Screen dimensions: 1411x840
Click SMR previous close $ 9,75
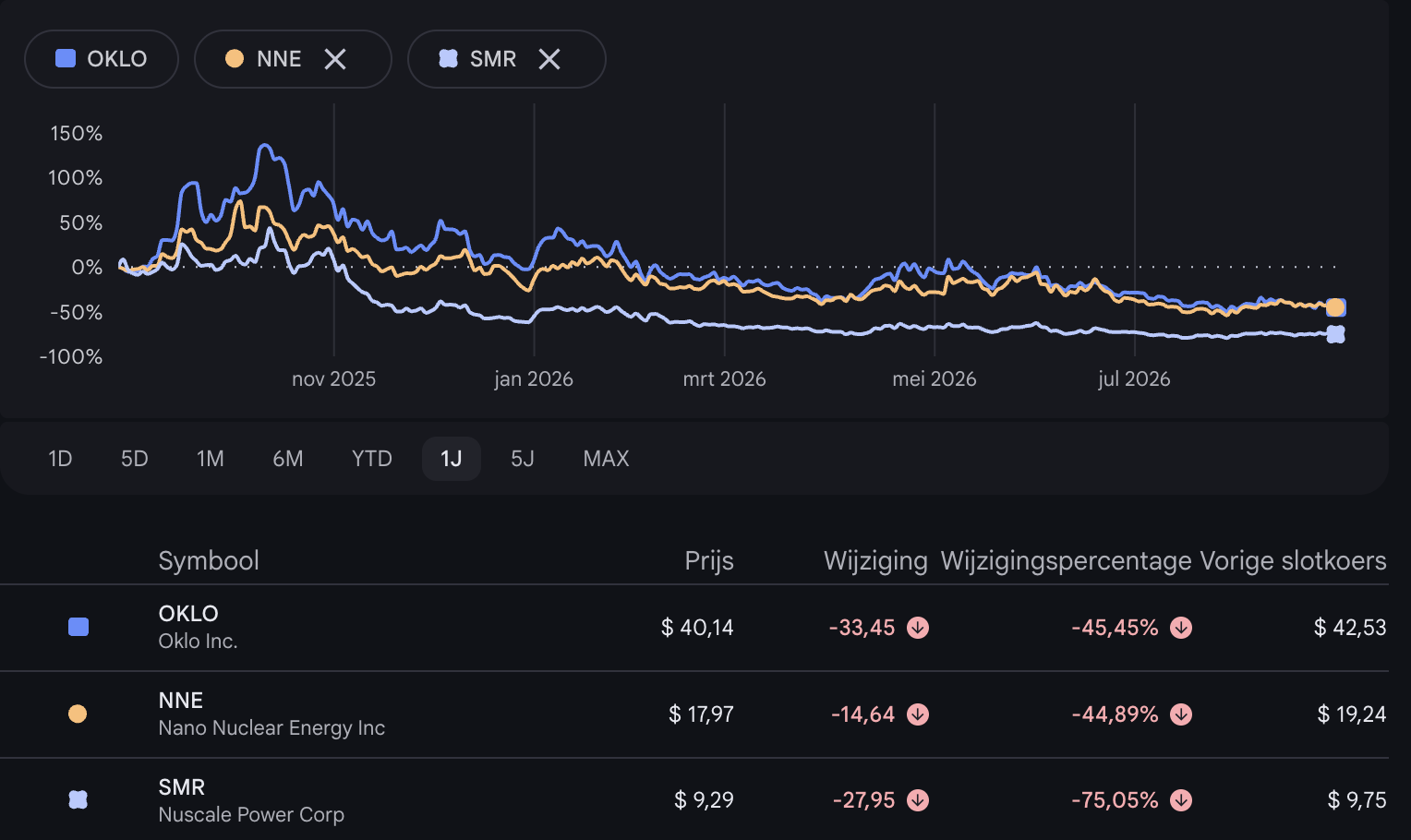[x=1357, y=800]
